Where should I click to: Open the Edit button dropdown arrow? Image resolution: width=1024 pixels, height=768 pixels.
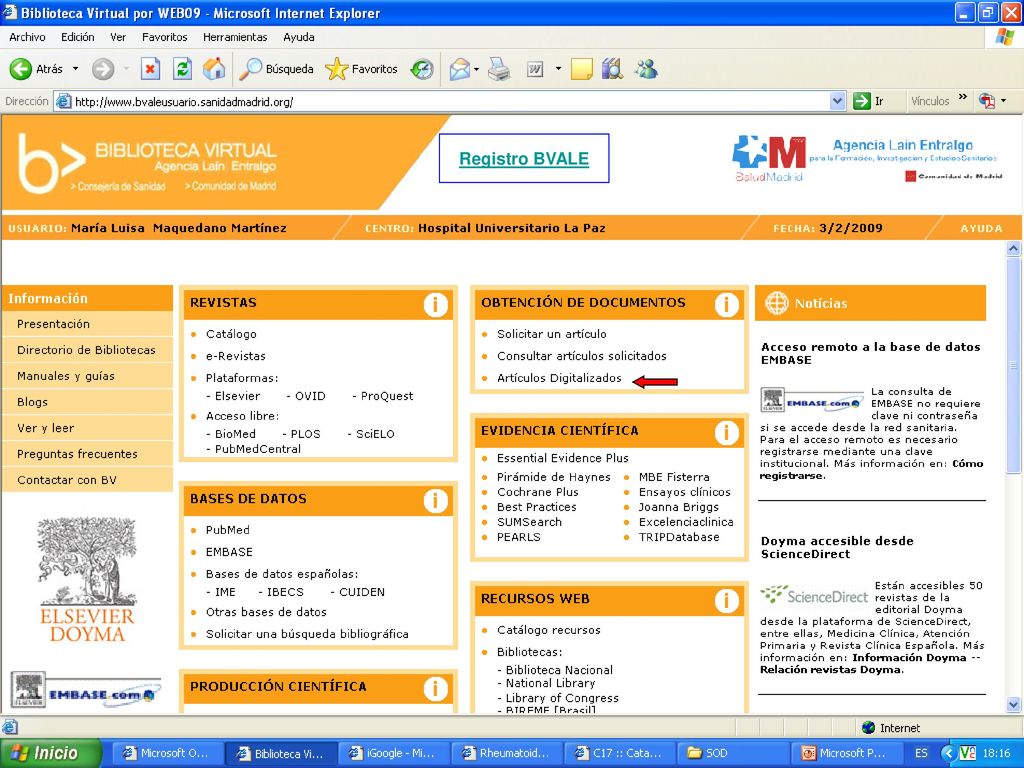(x=558, y=69)
